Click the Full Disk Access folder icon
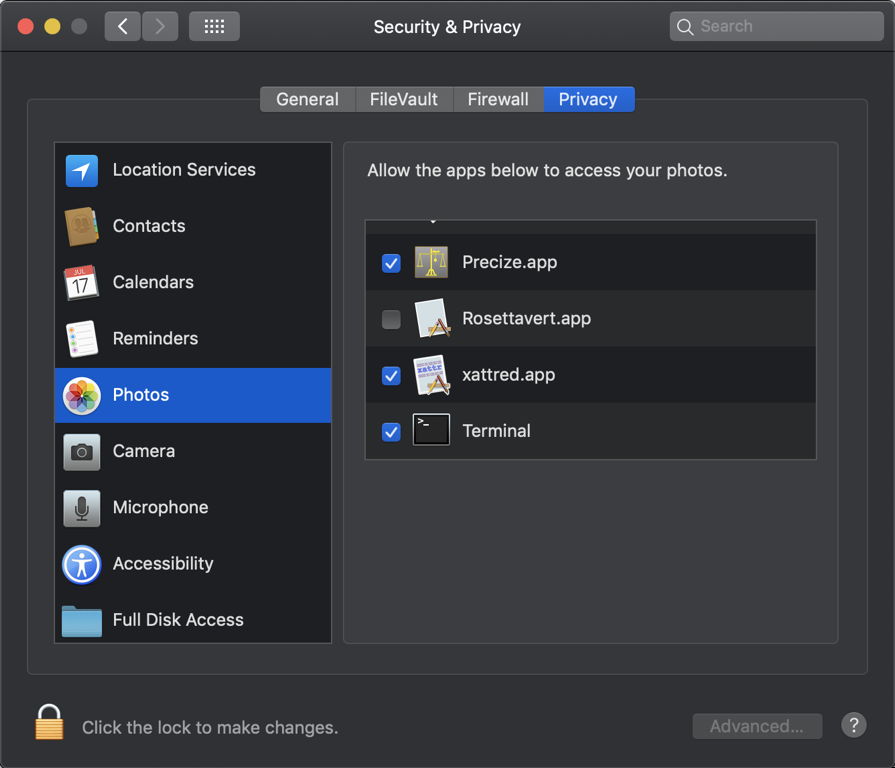Screen dimensions: 895x768 82,621
